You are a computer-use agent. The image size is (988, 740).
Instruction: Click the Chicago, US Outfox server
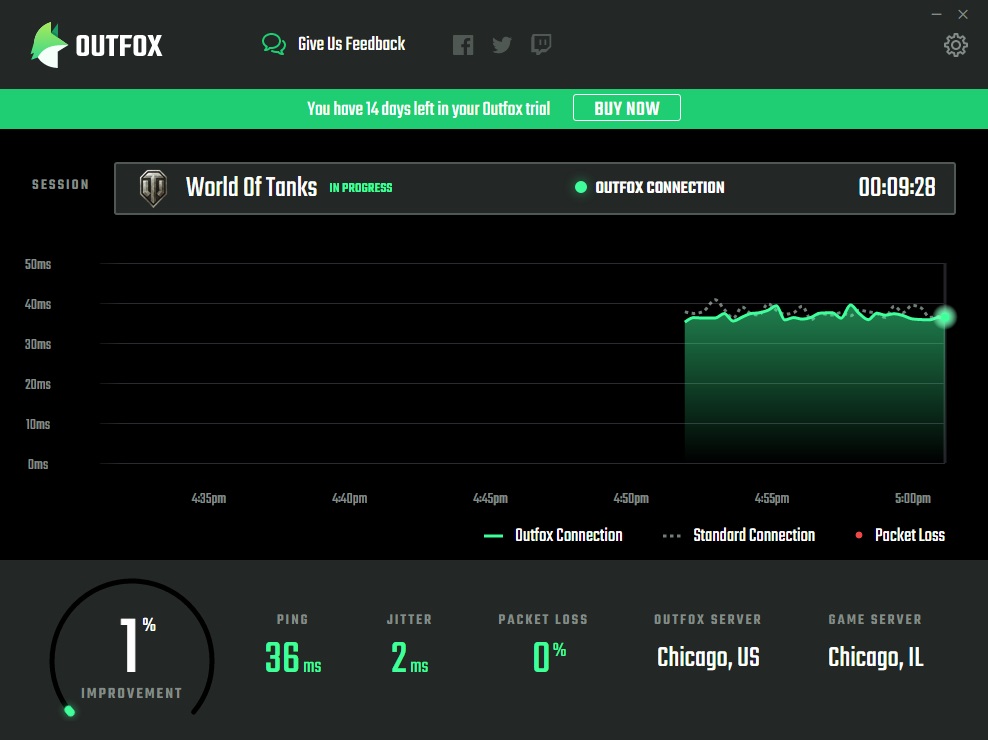pos(708,657)
